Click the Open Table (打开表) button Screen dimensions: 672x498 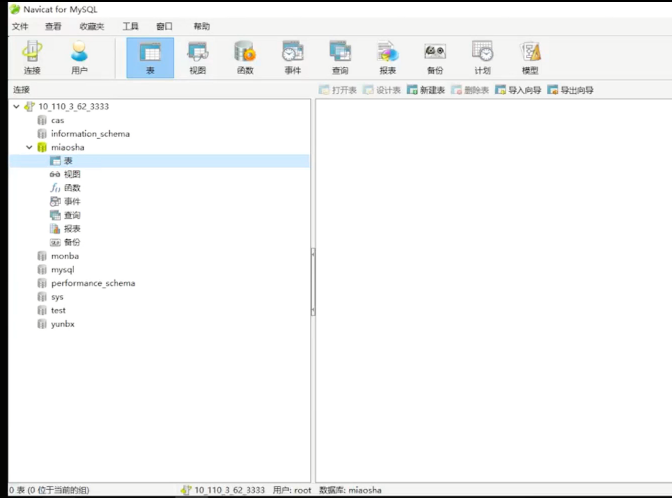338,90
